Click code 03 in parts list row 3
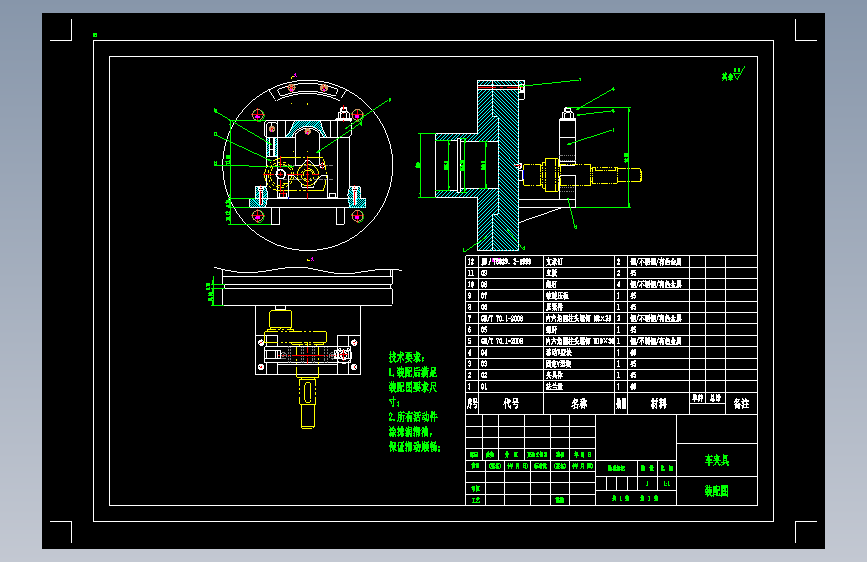This screenshot has height=562, width=867. 484,364
